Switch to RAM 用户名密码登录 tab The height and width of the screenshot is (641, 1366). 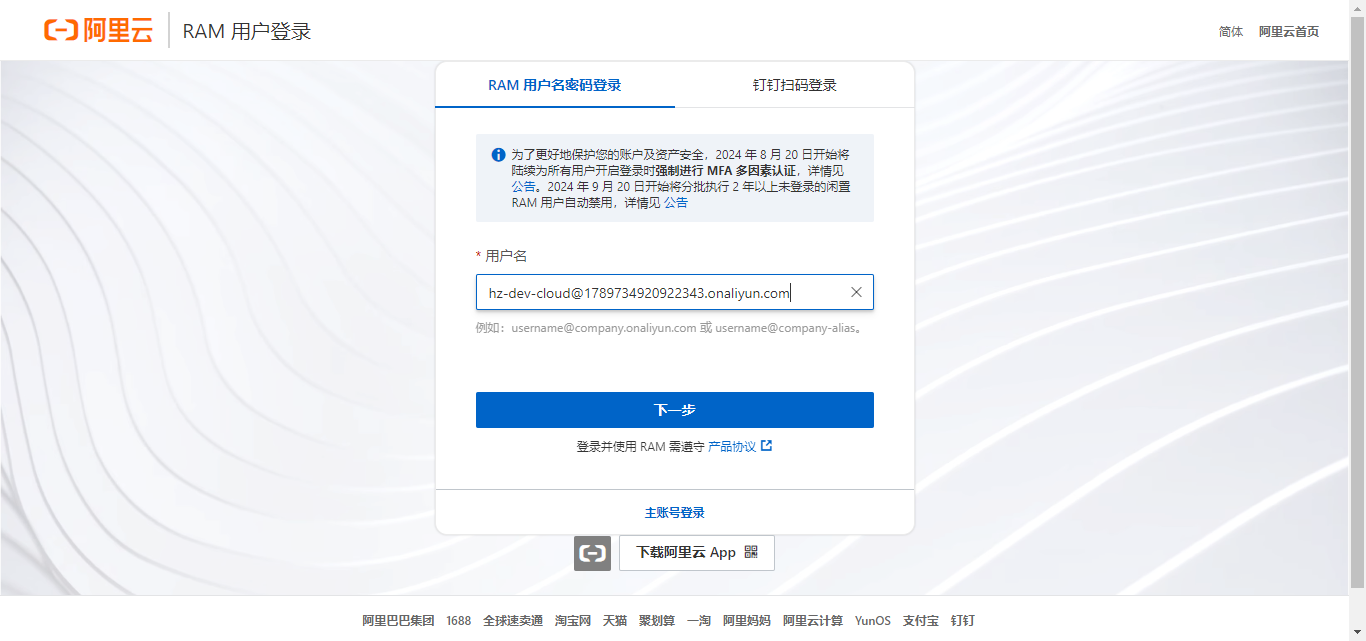tap(555, 85)
